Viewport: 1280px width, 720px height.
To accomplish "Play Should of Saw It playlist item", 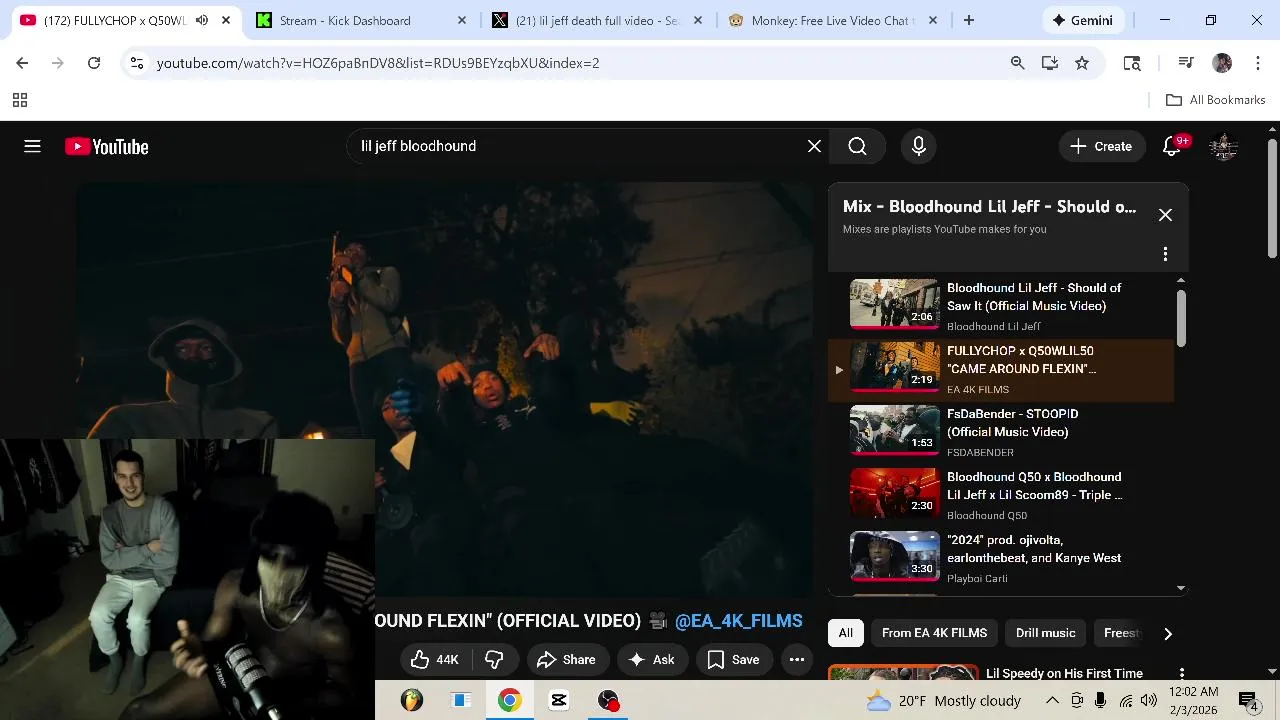I will click(x=1001, y=305).
